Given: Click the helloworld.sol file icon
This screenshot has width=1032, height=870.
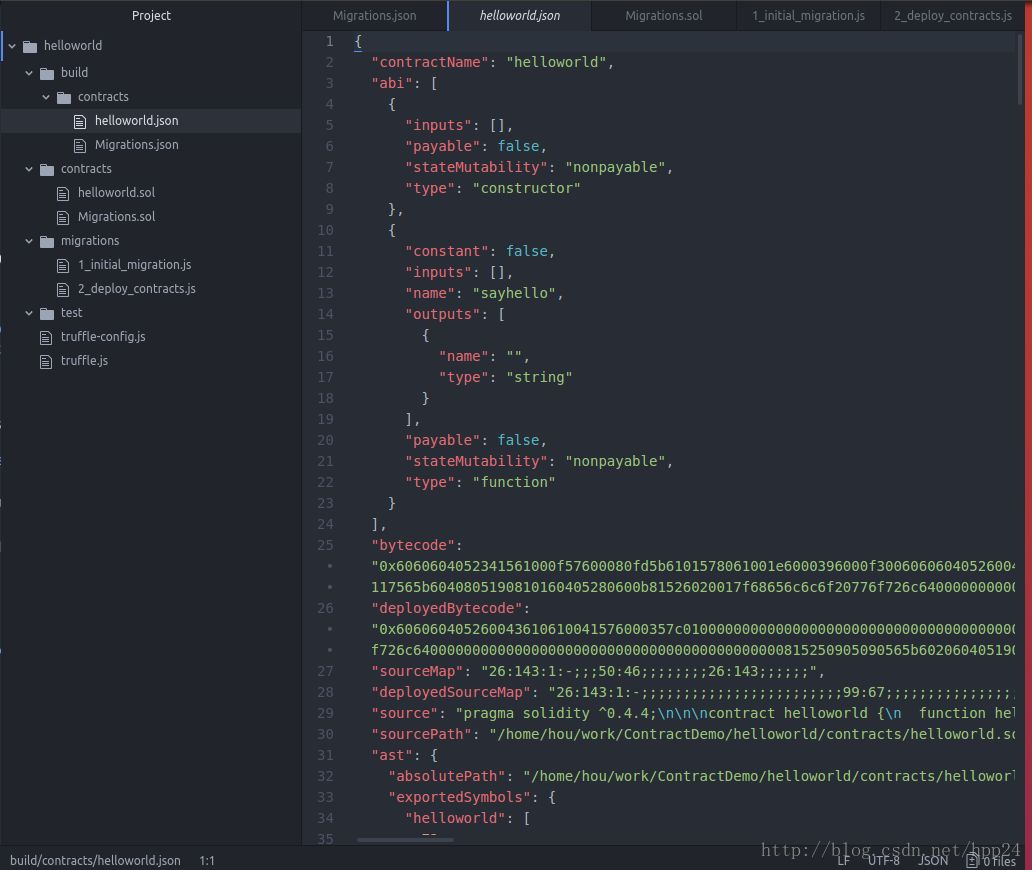Looking at the screenshot, I should 63,193.
